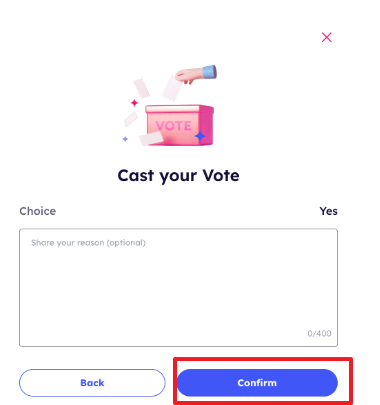The width and height of the screenshot is (380, 405).
Task: Click the Cast your Vote heading
Action: pos(178,176)
